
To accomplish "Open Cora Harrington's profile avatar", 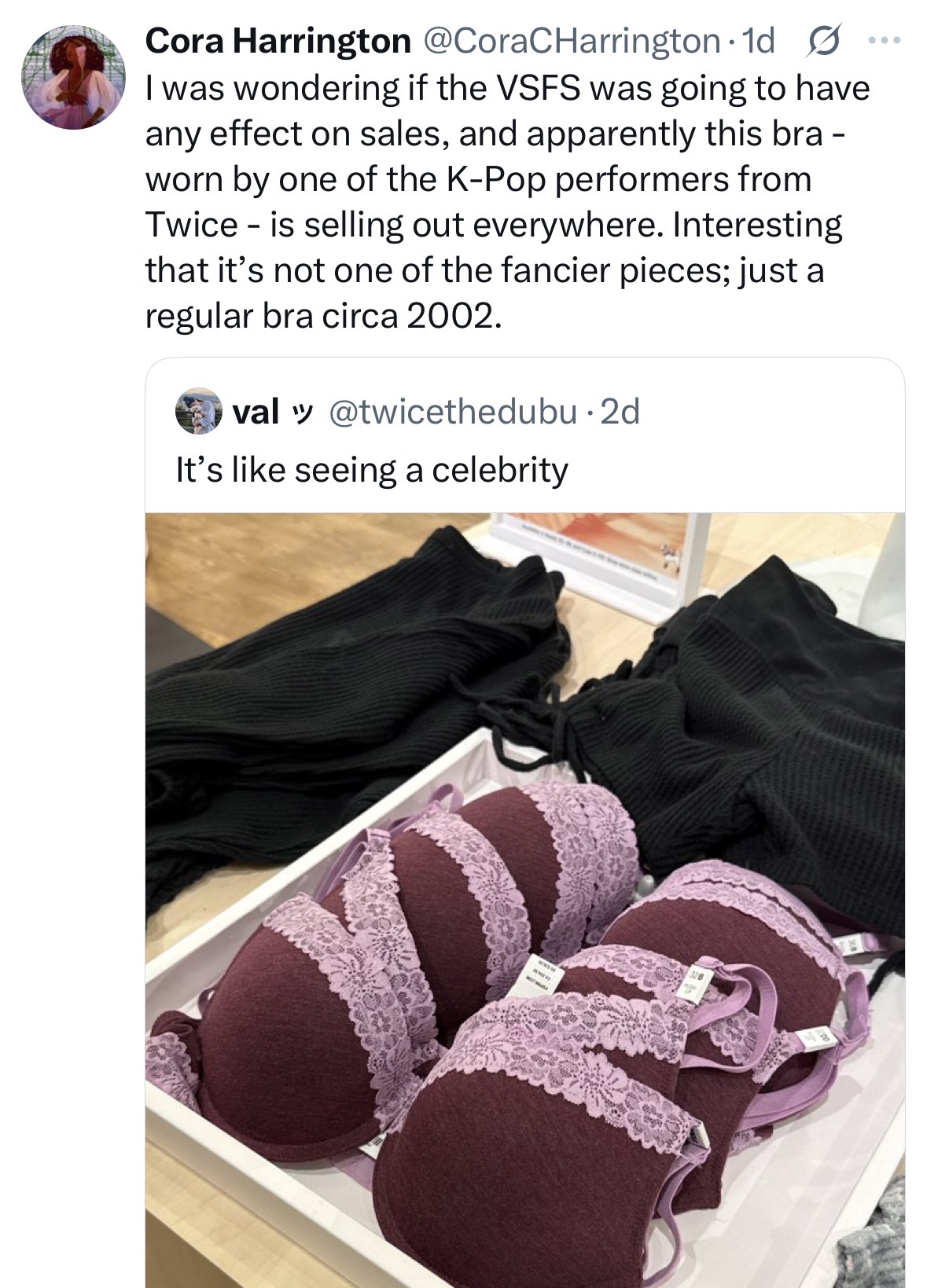I will click(73, 77).
